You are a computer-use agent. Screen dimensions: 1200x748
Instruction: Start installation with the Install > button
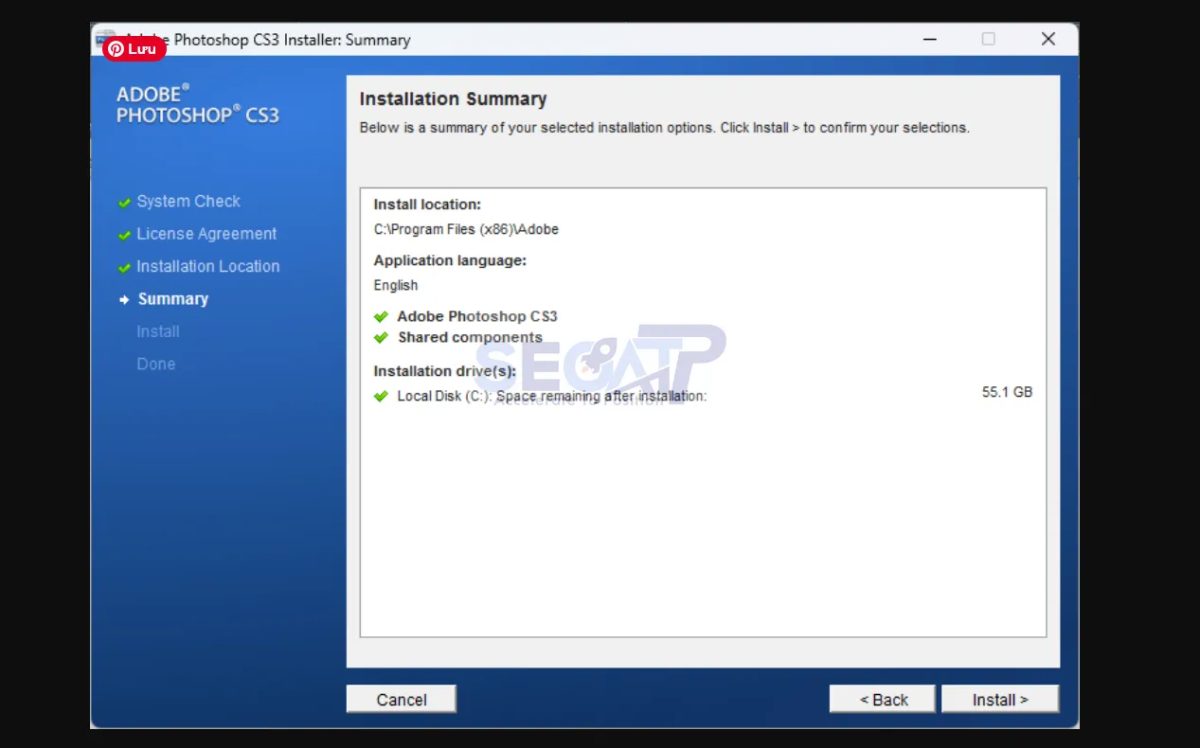(999, 699)
